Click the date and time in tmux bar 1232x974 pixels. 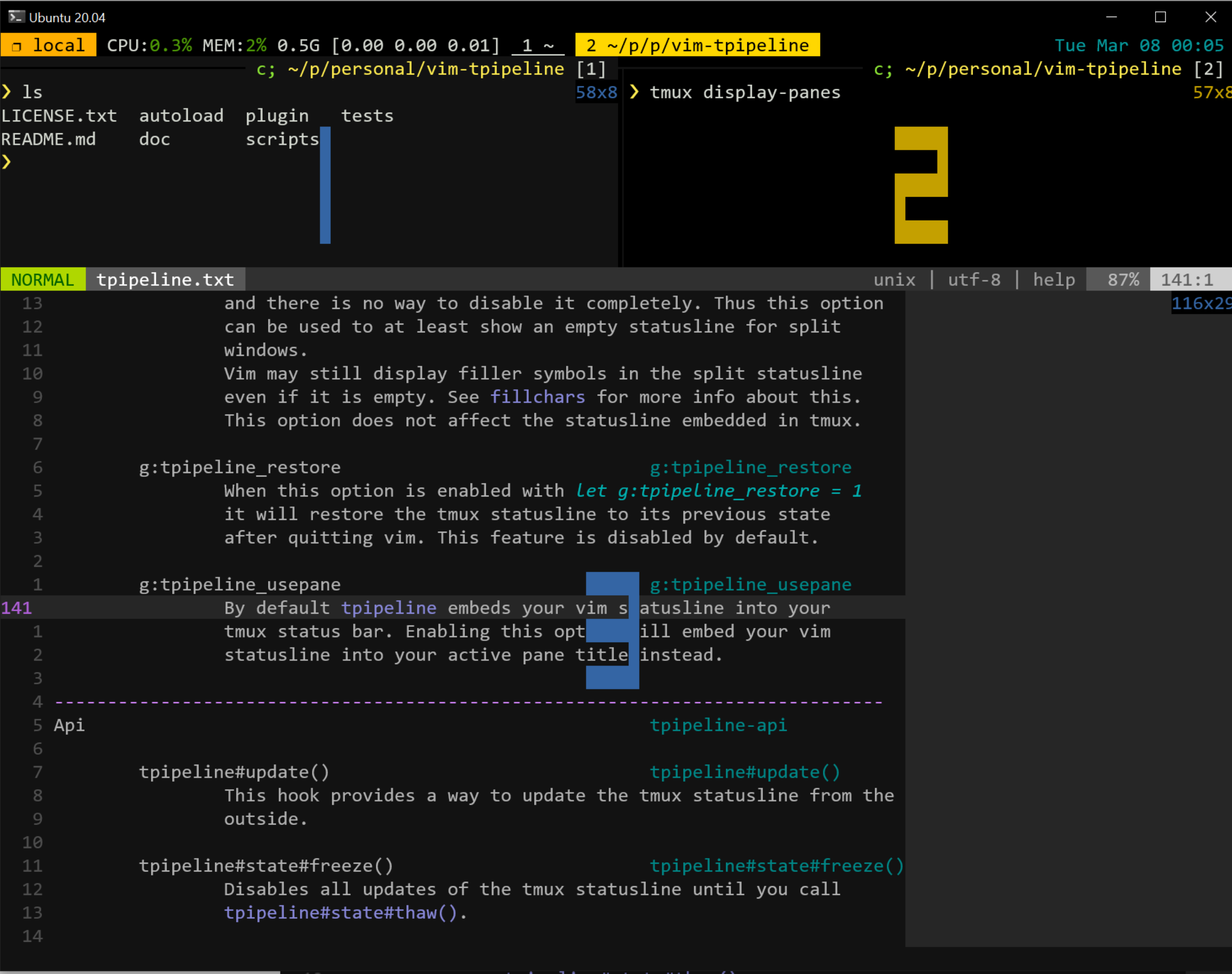(1138, 45)
